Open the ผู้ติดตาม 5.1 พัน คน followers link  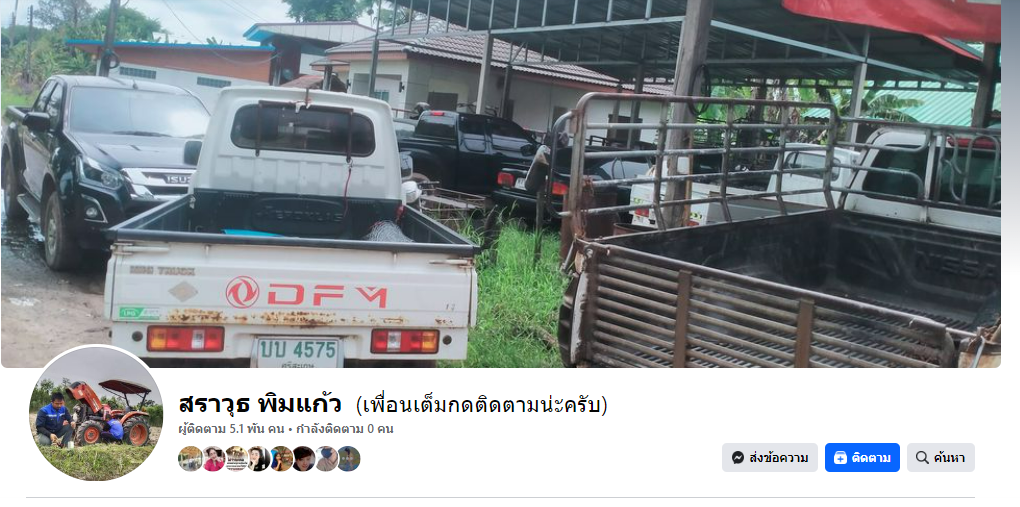pyautogui.click(x=232, y=429)
